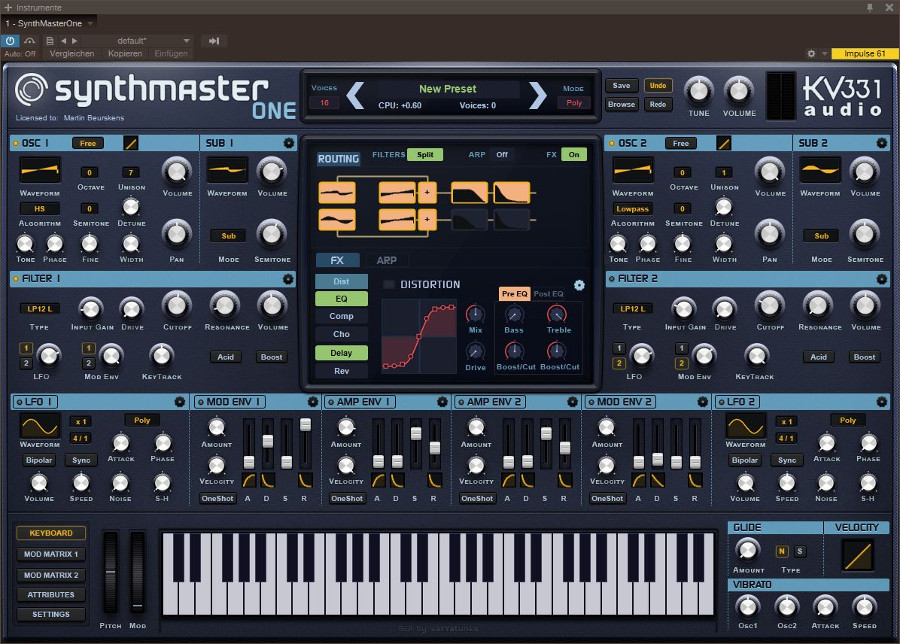Click the host Vergleichen button
This screenshot has height=644, width=900.
(x=72, y=53)
